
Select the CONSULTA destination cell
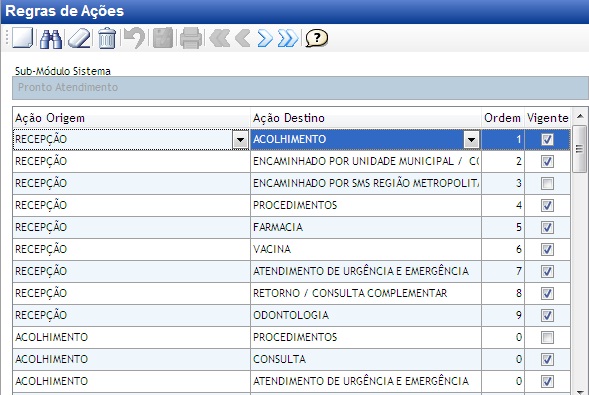coord(366,359)
